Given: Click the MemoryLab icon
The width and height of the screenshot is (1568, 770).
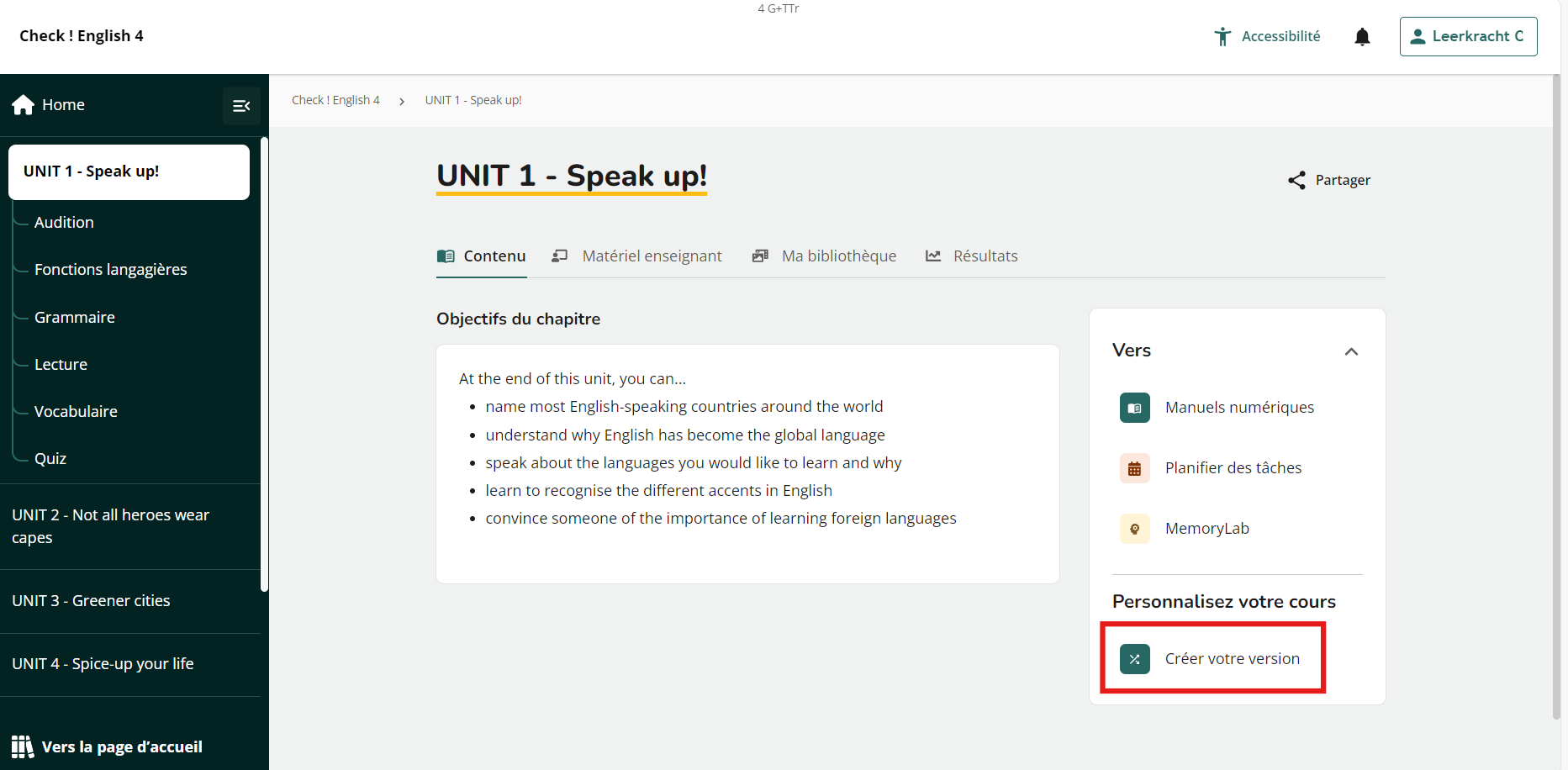Looking at the screenshot, I should [1135, 529].
